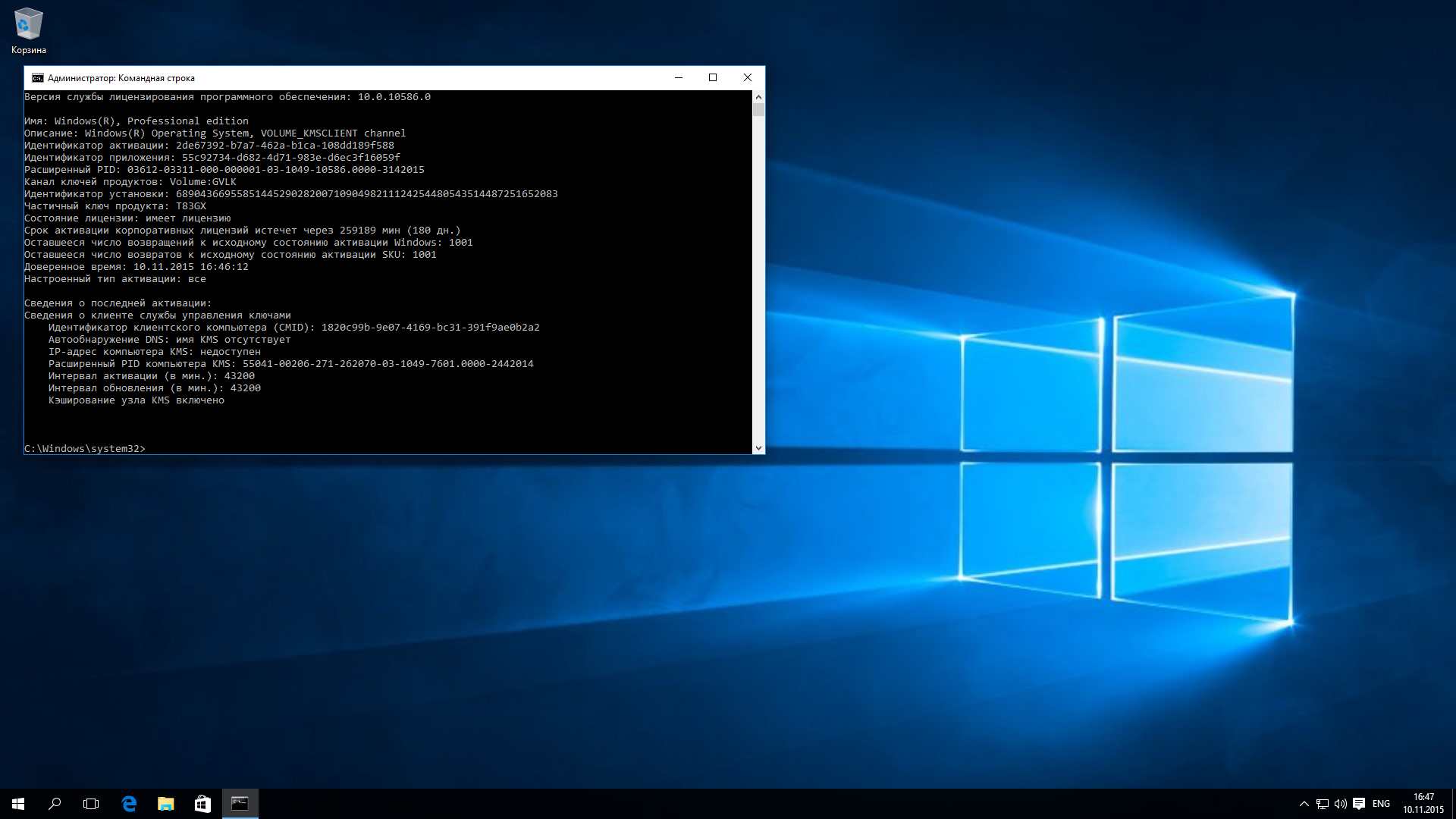1456x819 pixels.
Task: Click the line ending "активации SKU: 1001"
Action: tap(231, 255)
